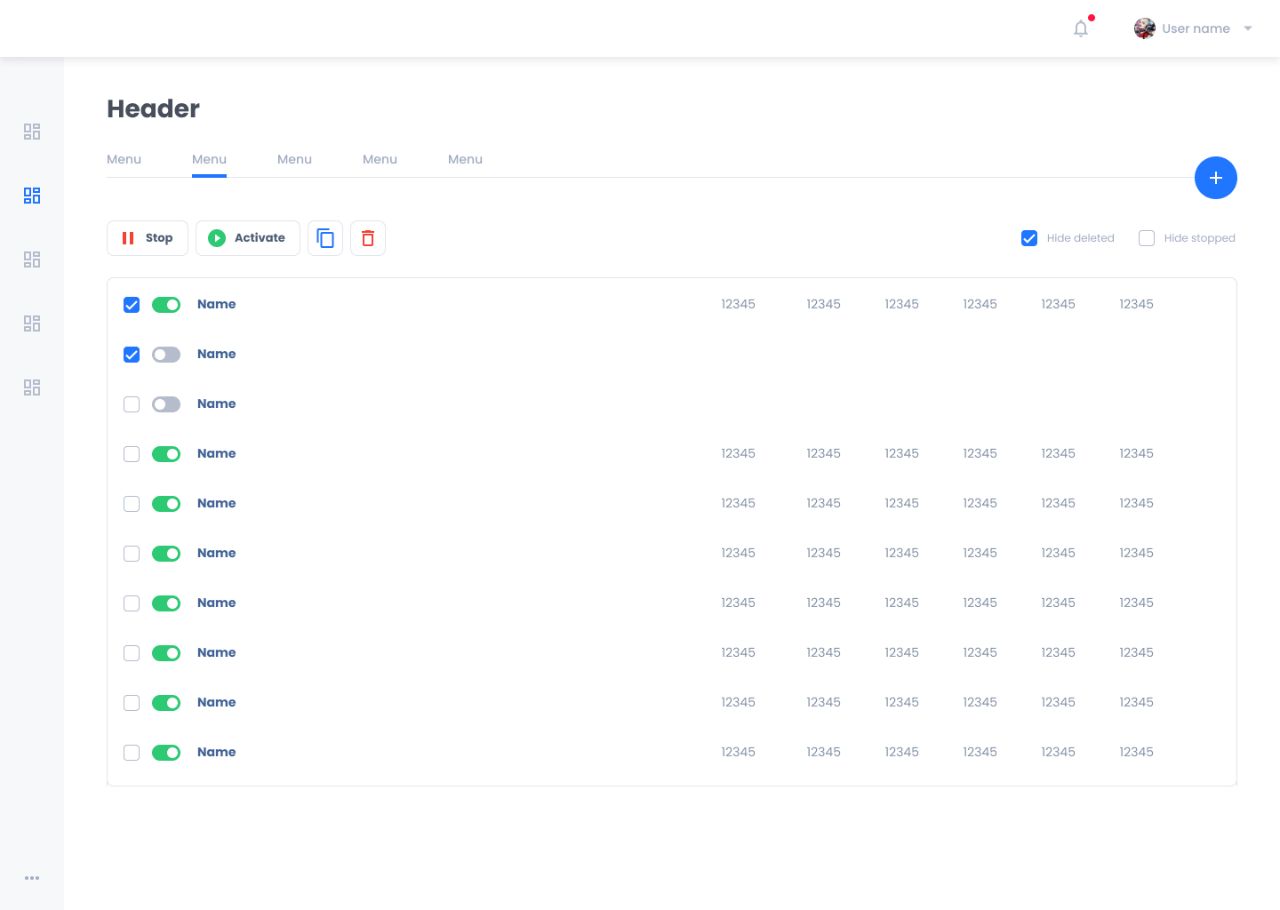This screenshot has height=910, width=1280.
Task: Turn on the grey toggle in the checked row
Action: point(166,354)
